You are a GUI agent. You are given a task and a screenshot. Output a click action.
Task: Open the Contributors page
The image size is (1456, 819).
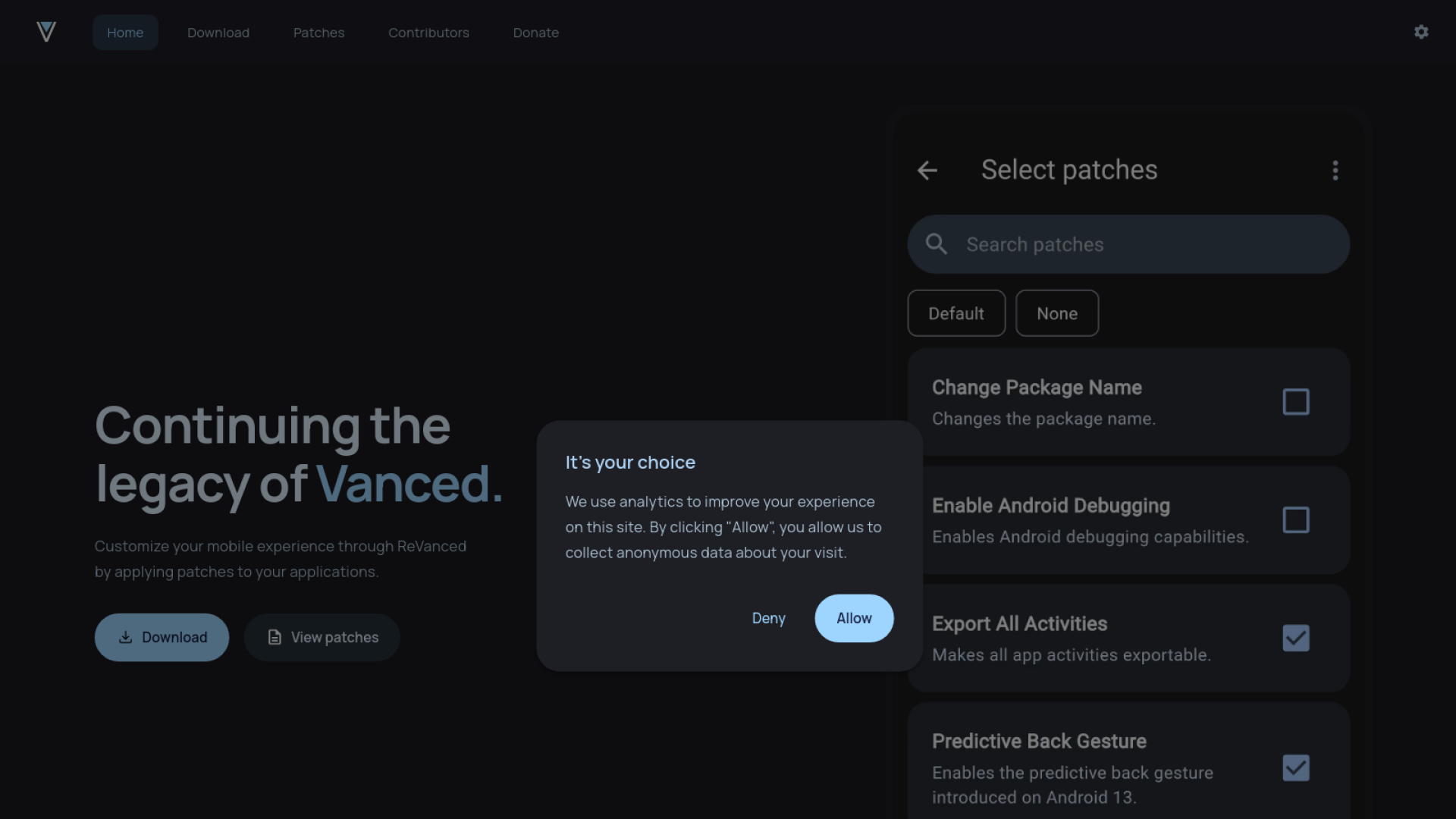click(x=428, y=33)
